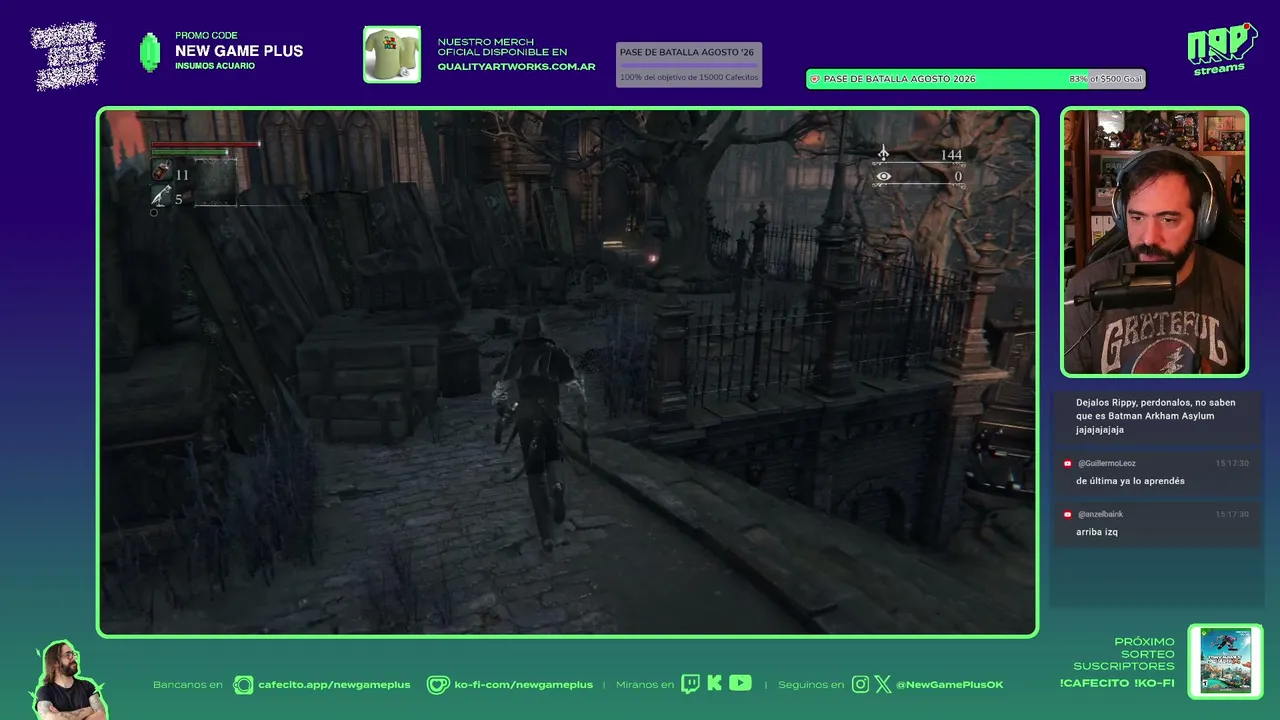1280x720 pixels.
Task: Click the "83% of $500 Goal" text
Action: [x=1105, y=79]
